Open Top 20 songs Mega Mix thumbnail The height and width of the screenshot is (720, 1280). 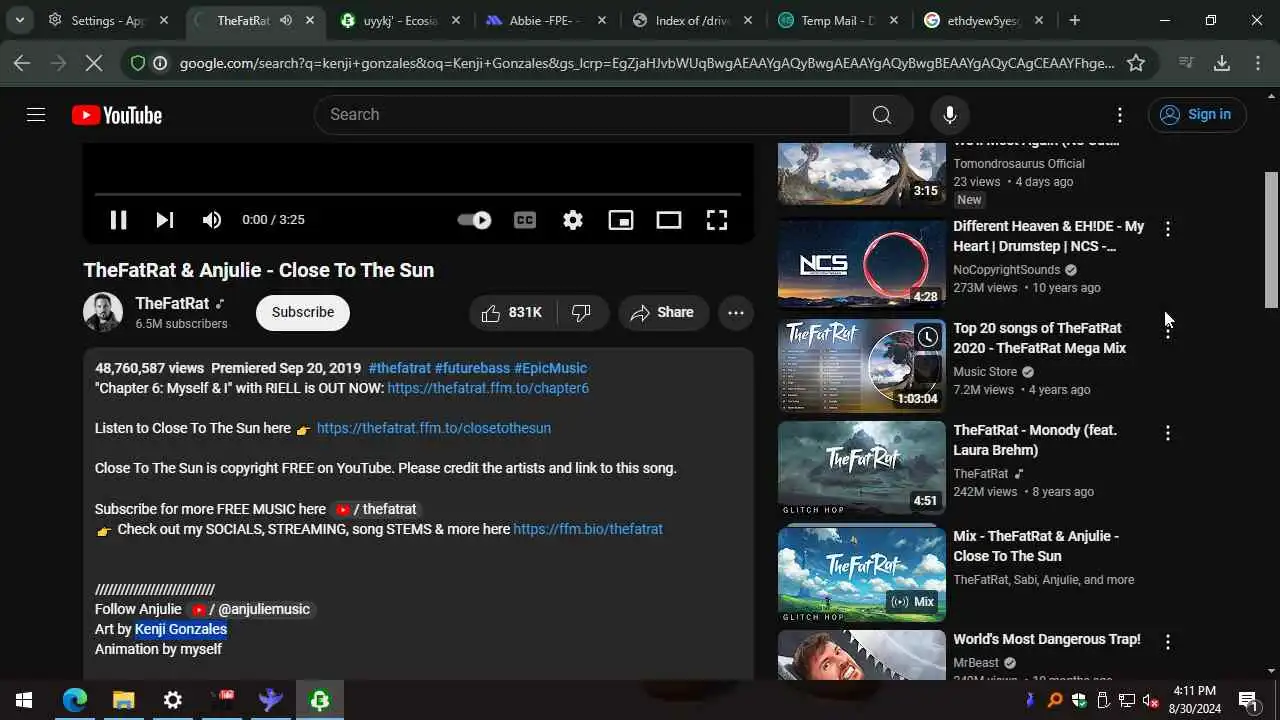(x=862, y=366)
